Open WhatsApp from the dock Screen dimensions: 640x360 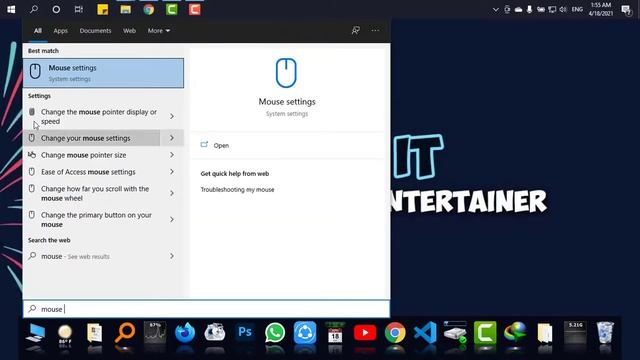coord(275,333)
